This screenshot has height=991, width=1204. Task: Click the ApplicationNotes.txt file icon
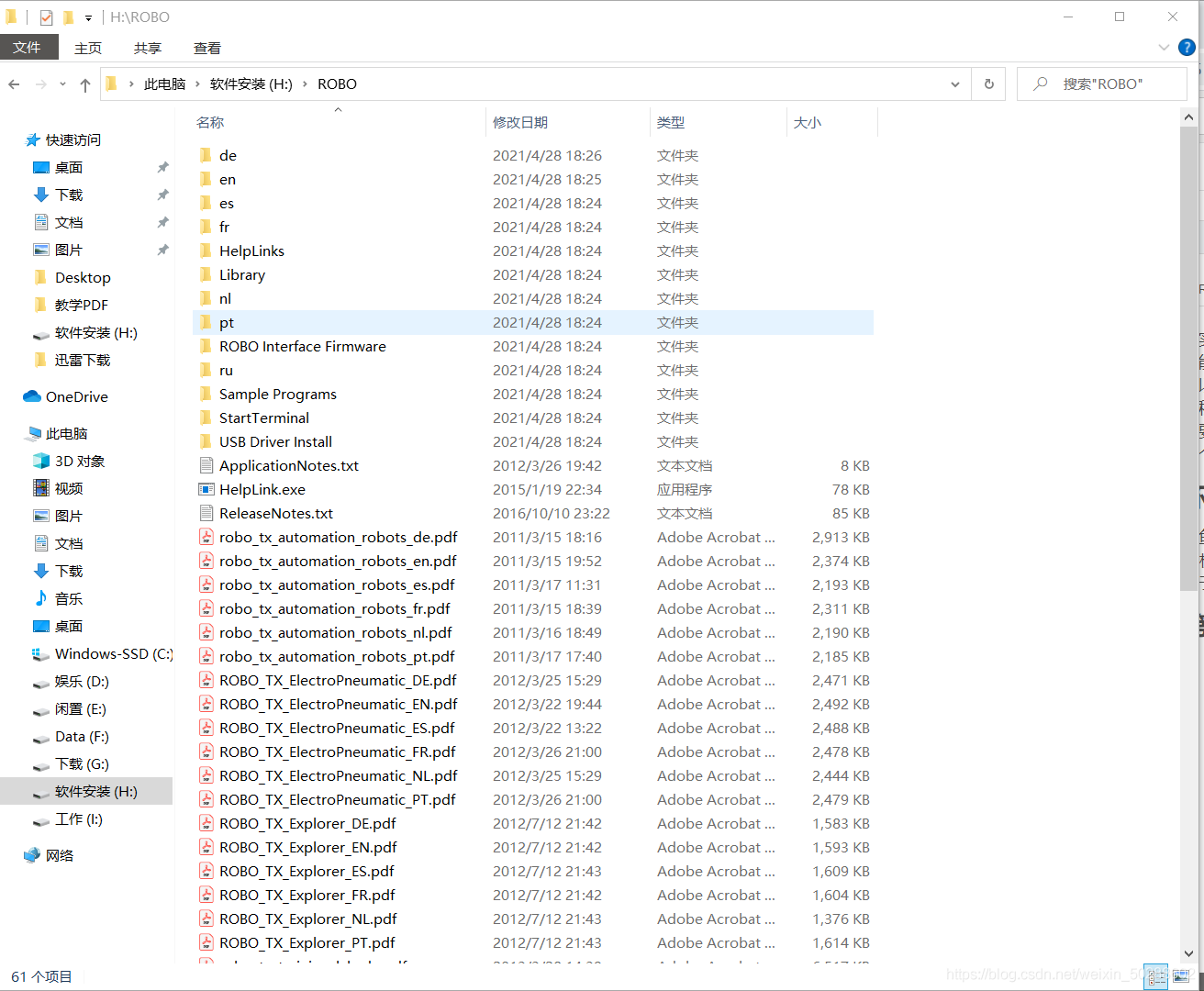coord(206,465)
